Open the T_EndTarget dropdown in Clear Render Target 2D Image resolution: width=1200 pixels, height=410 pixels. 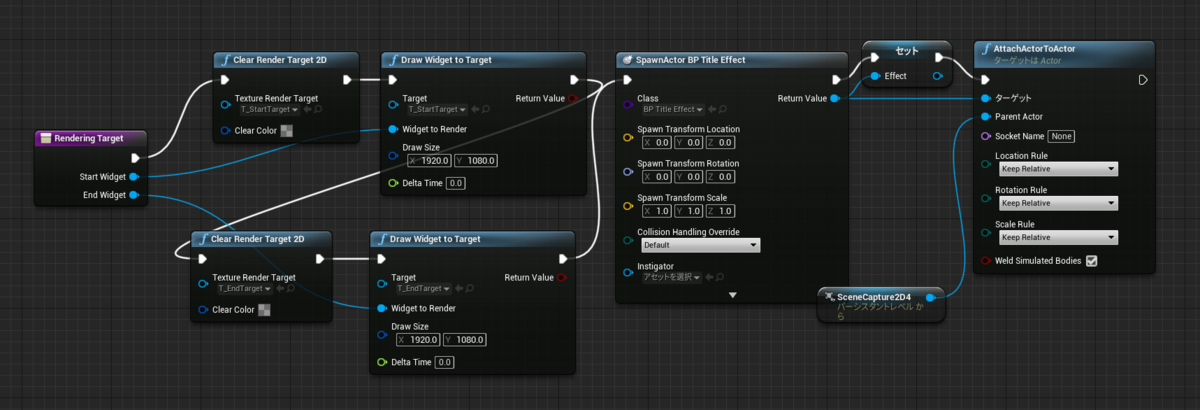(245, 288)
